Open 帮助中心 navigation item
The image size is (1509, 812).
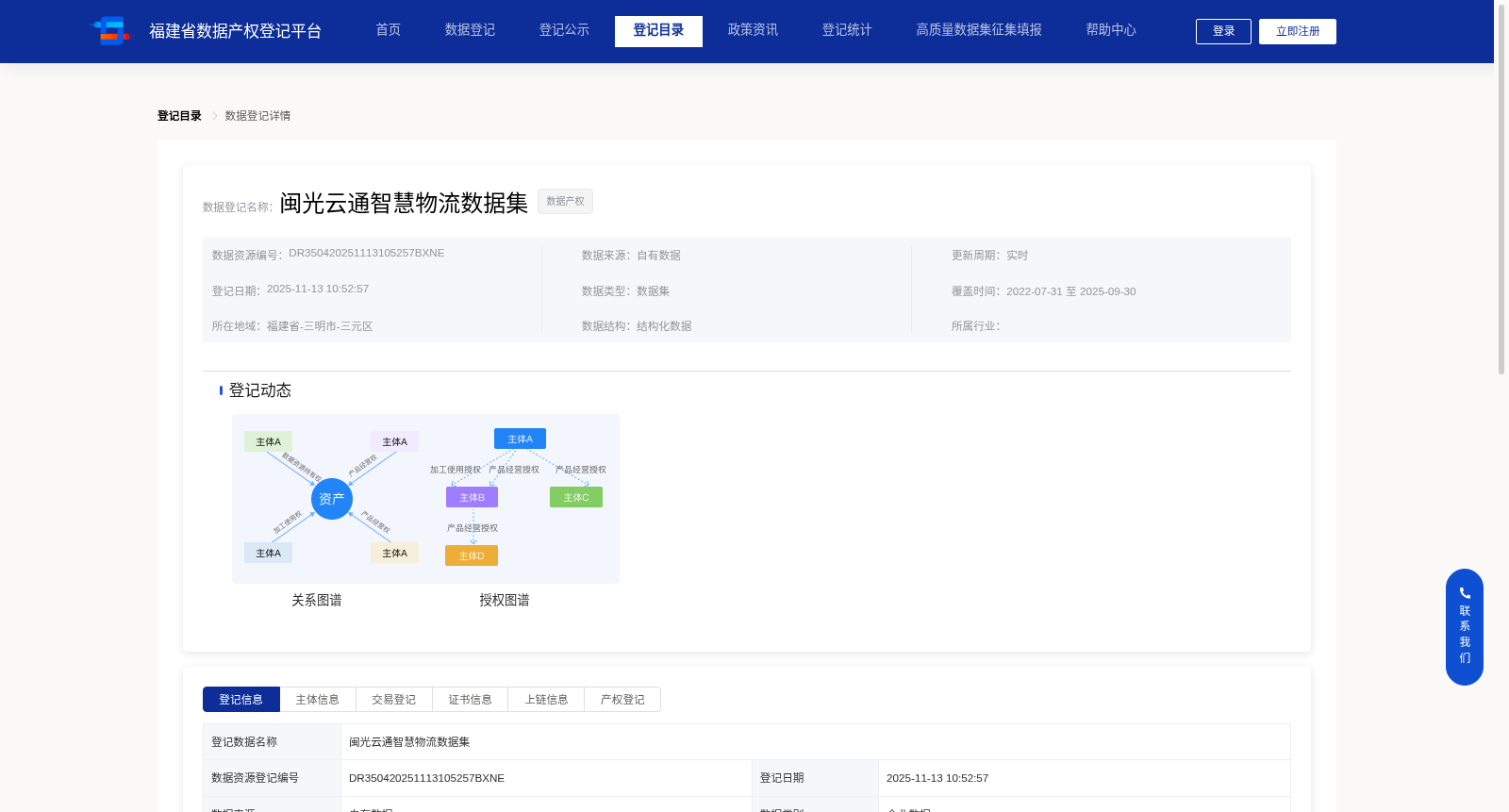1111,30
